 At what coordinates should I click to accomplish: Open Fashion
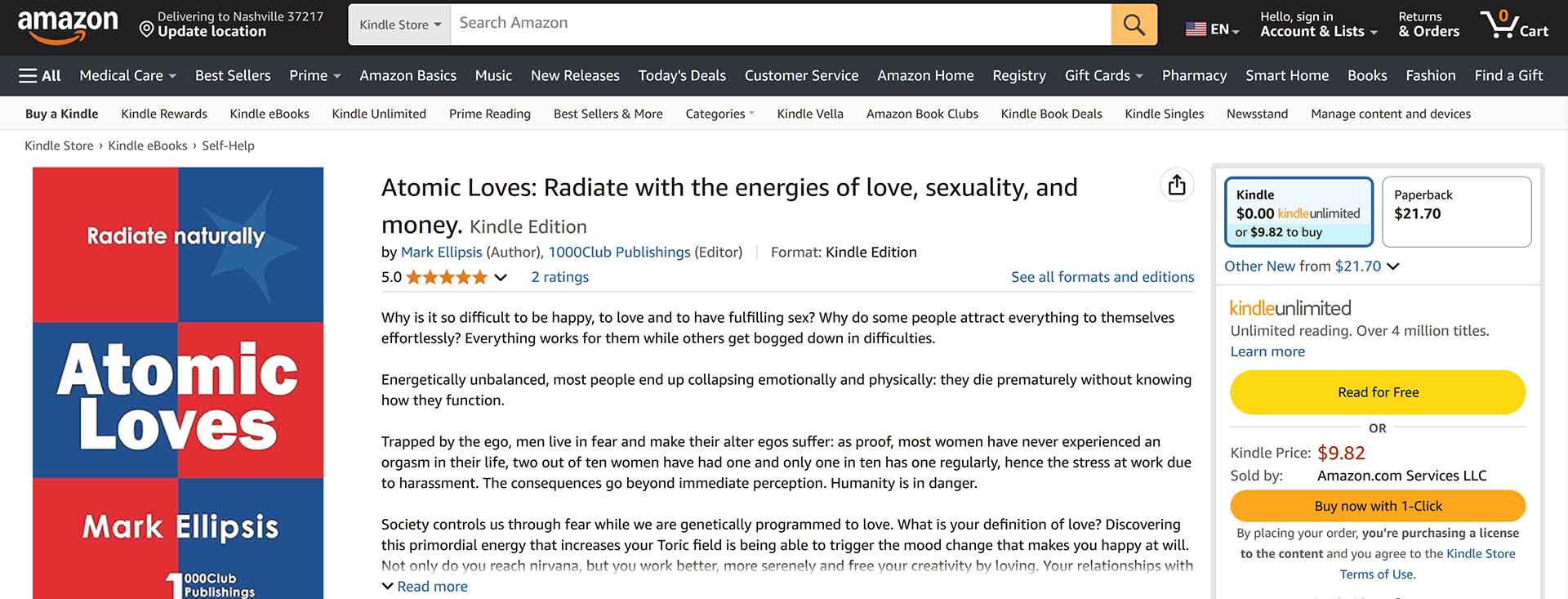coord(1431,75)
